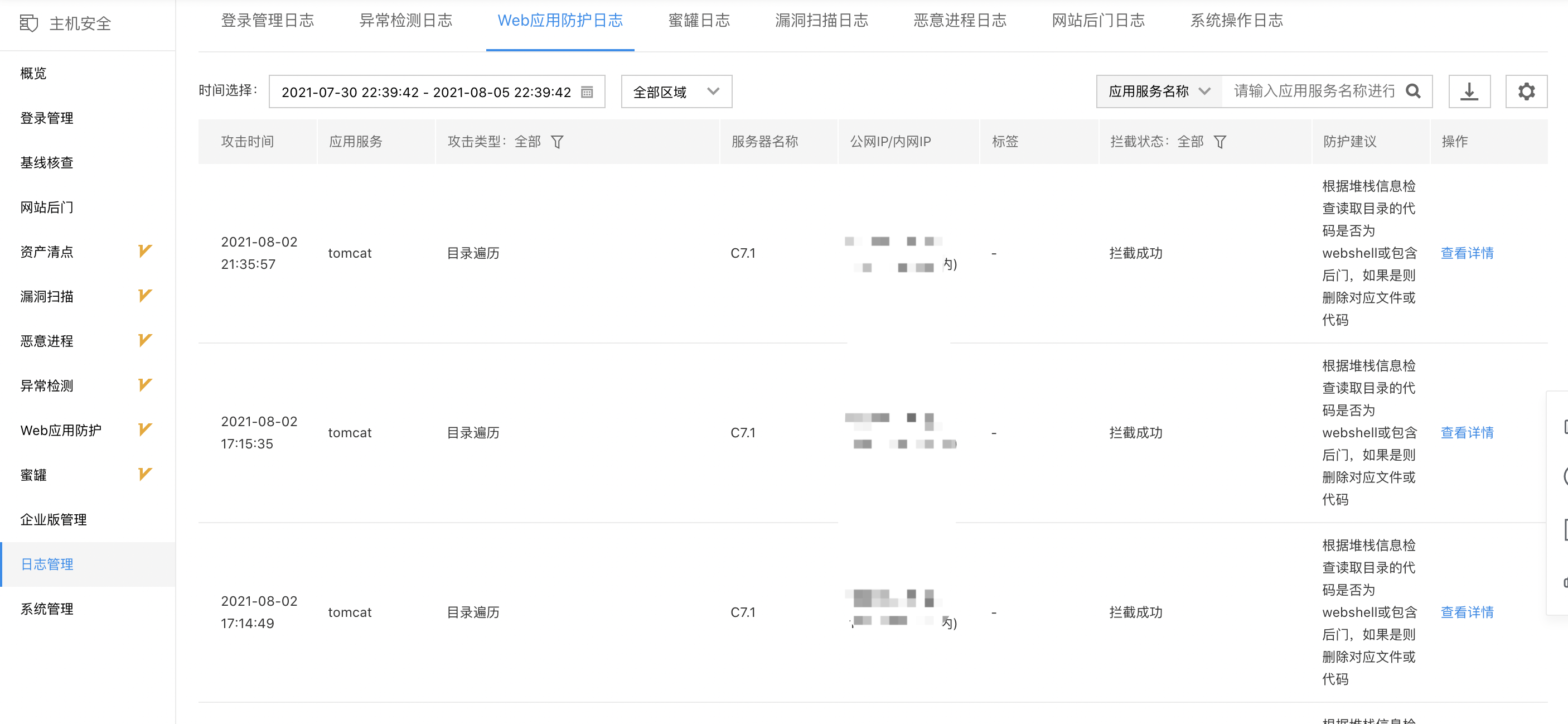
Task: Open the calendar icon in time range field
Action: pyautogui.click(x=587, y=92)
